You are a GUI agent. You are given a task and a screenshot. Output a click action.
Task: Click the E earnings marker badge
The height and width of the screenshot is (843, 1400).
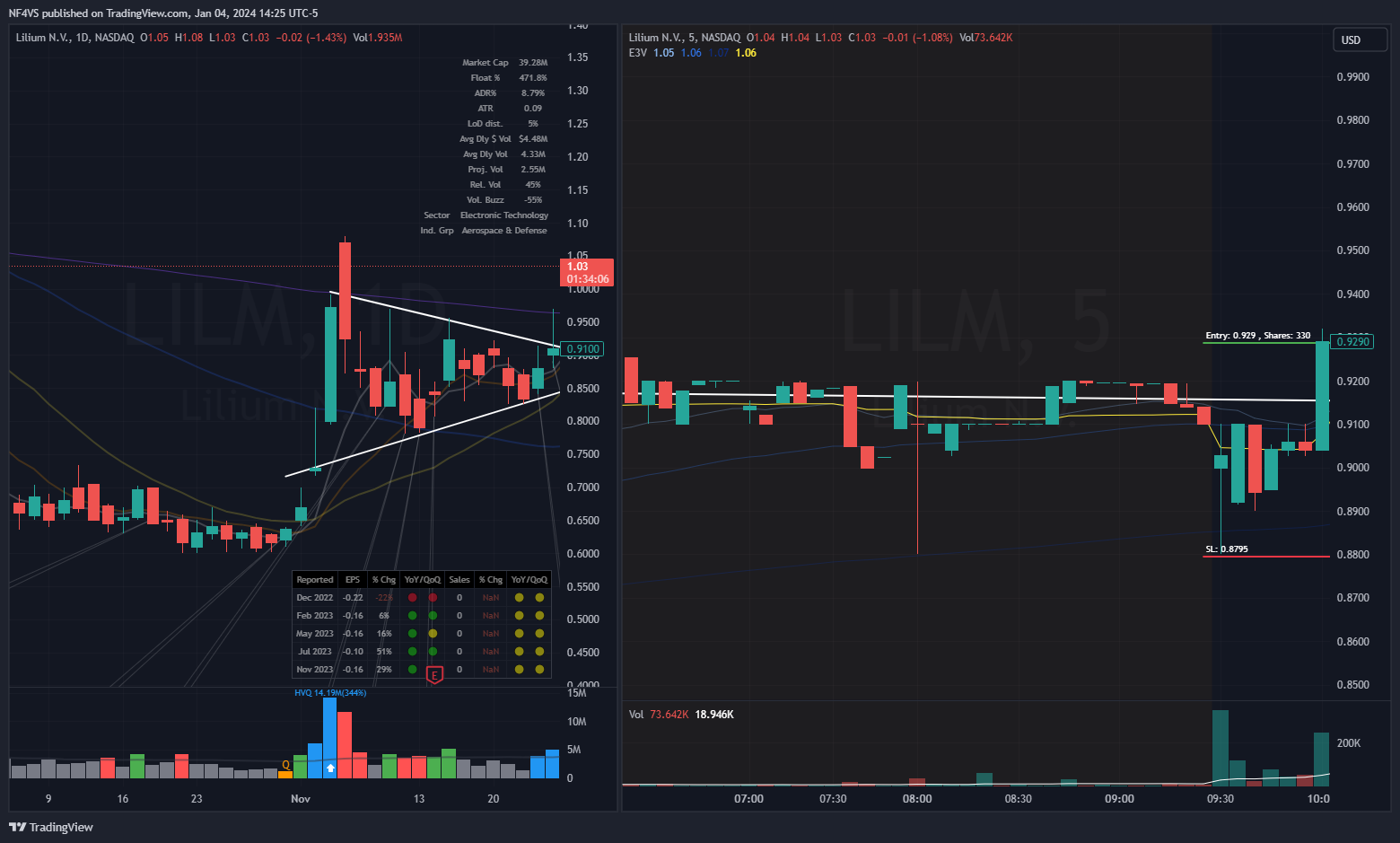[434, 673]
